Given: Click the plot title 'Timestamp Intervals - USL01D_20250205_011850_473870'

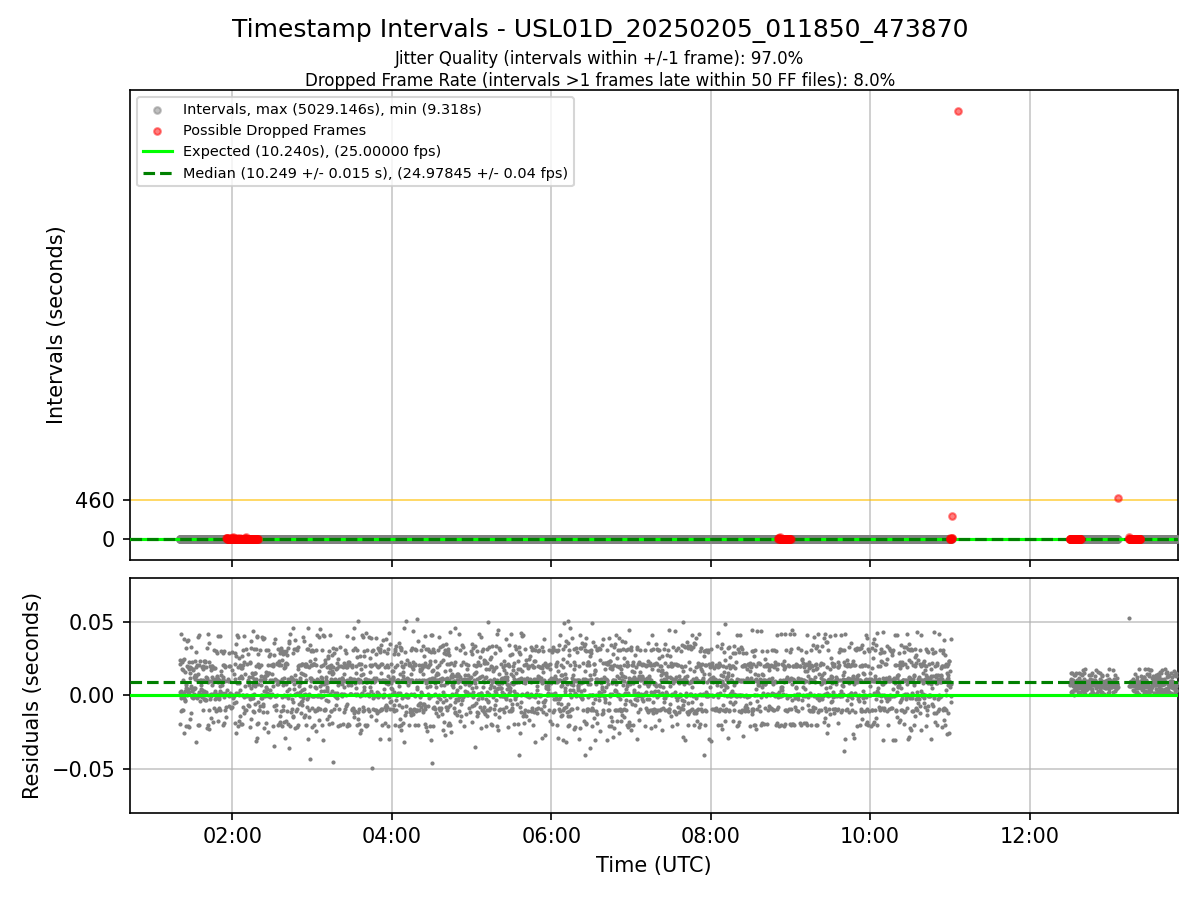Looking at the screenshot, I should [x=600, y=29].
